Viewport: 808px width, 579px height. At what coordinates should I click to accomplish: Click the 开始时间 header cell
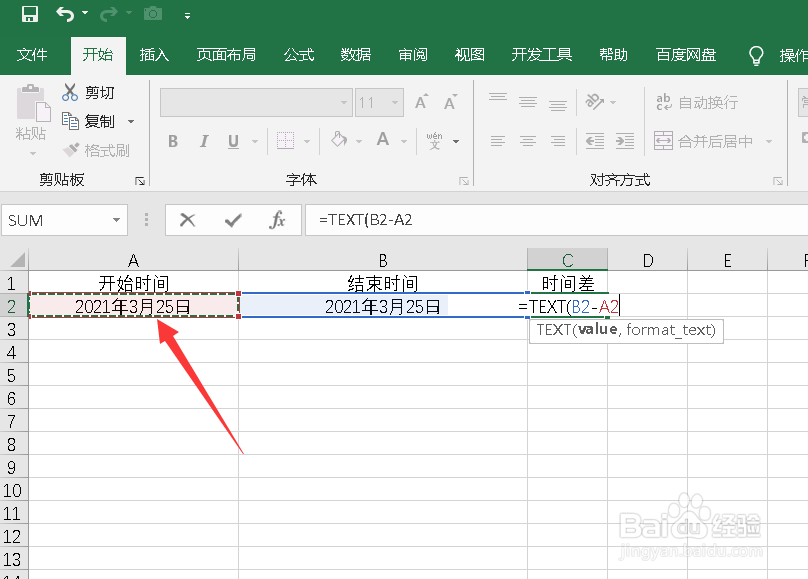pos(133,283)
